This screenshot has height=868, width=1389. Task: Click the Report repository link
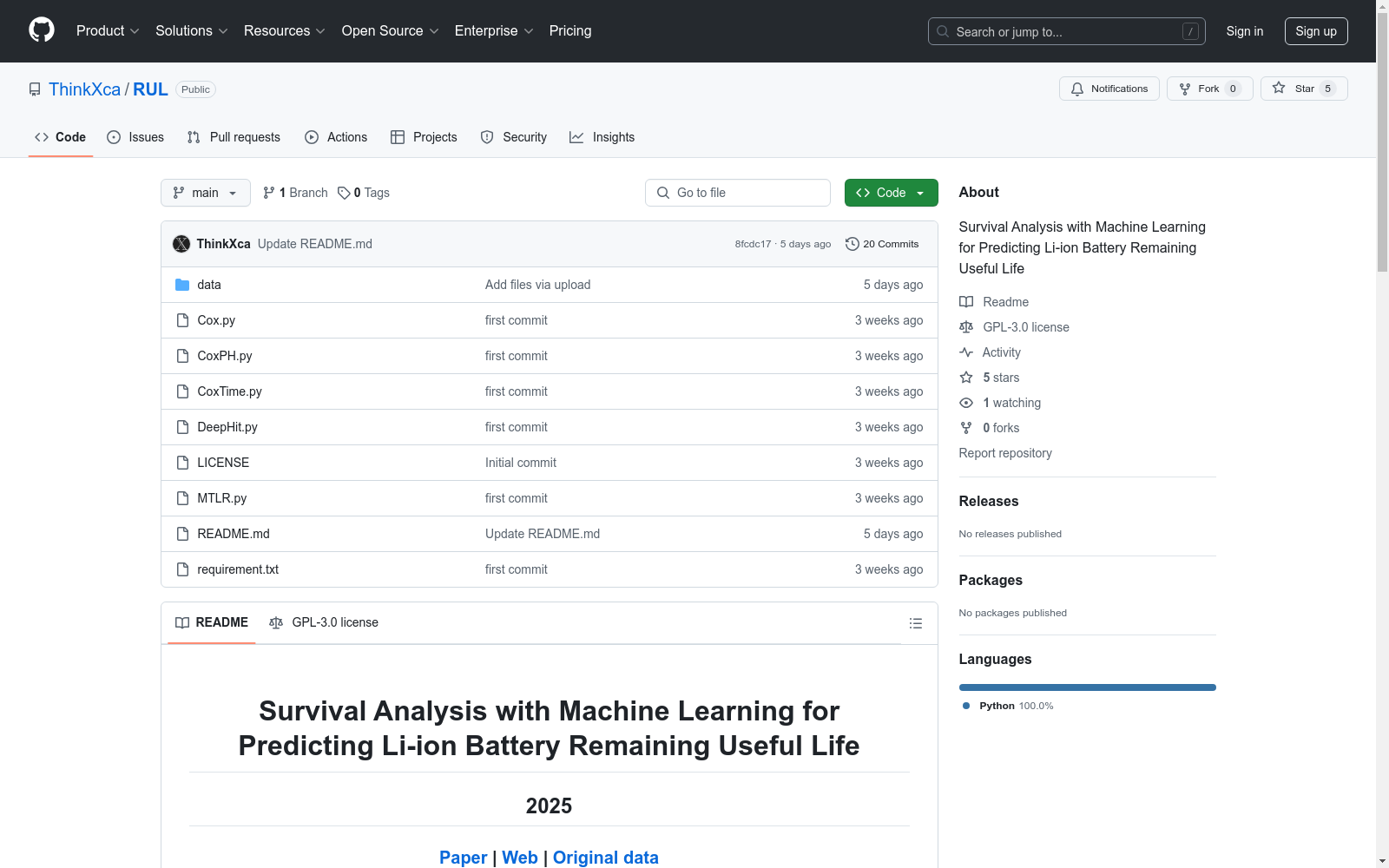coord(1005,453)
